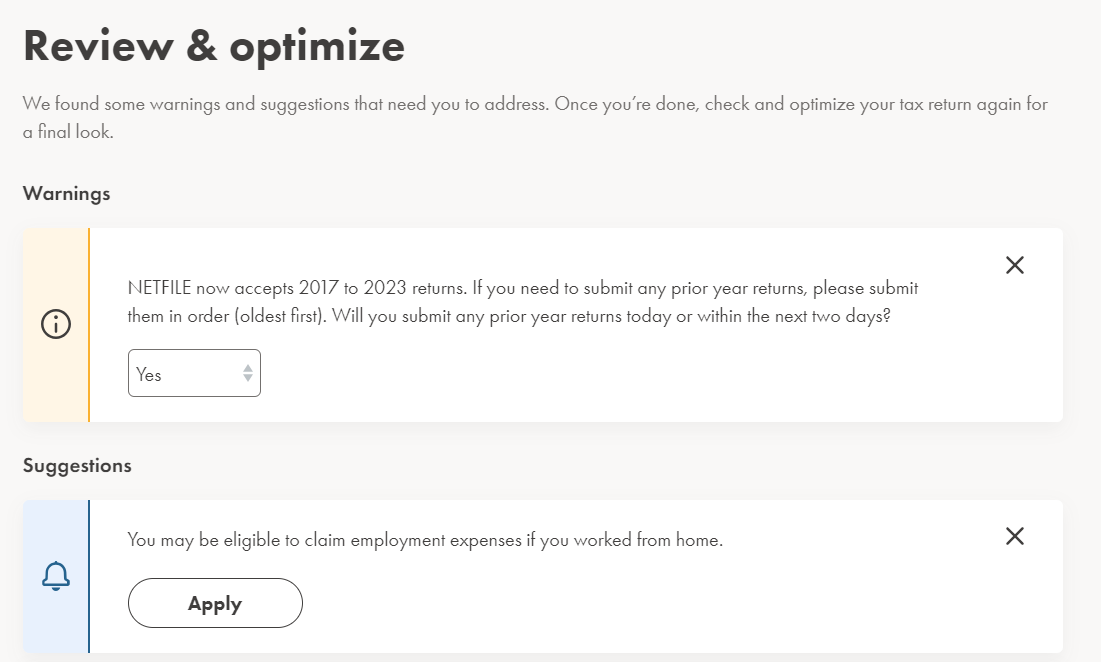Screen dimensions: 1101x662
Task: Click the NETFILE warning message text
Action: pos(523,302)
